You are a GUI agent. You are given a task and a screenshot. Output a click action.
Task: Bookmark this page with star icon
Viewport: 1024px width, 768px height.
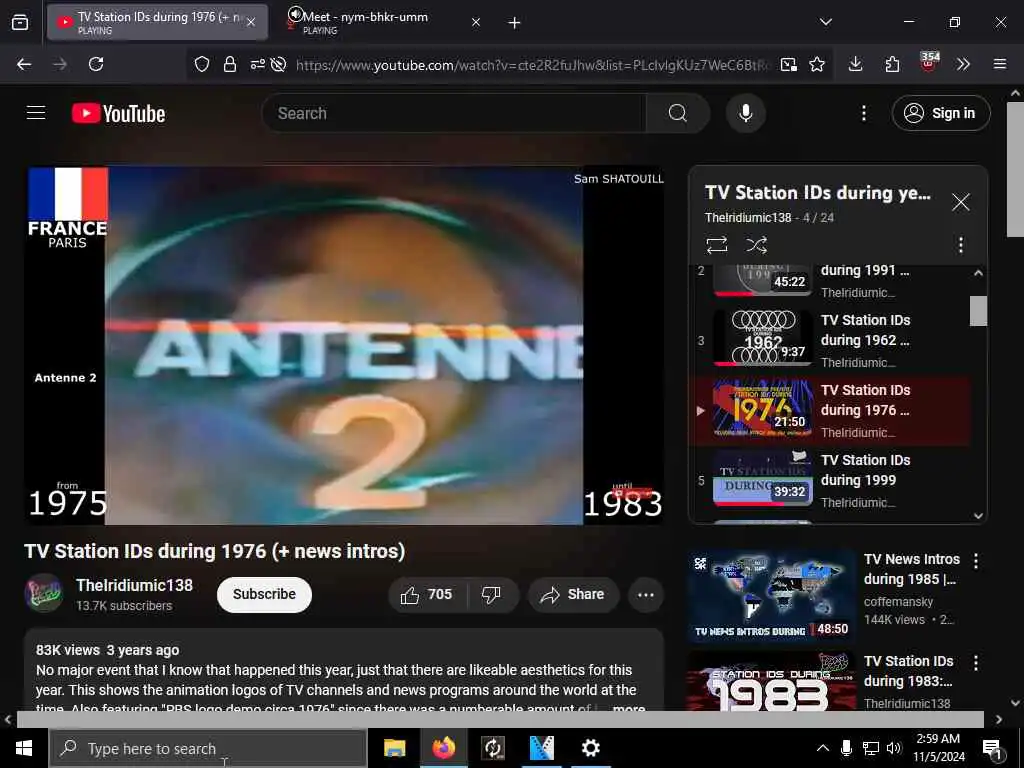817,64
